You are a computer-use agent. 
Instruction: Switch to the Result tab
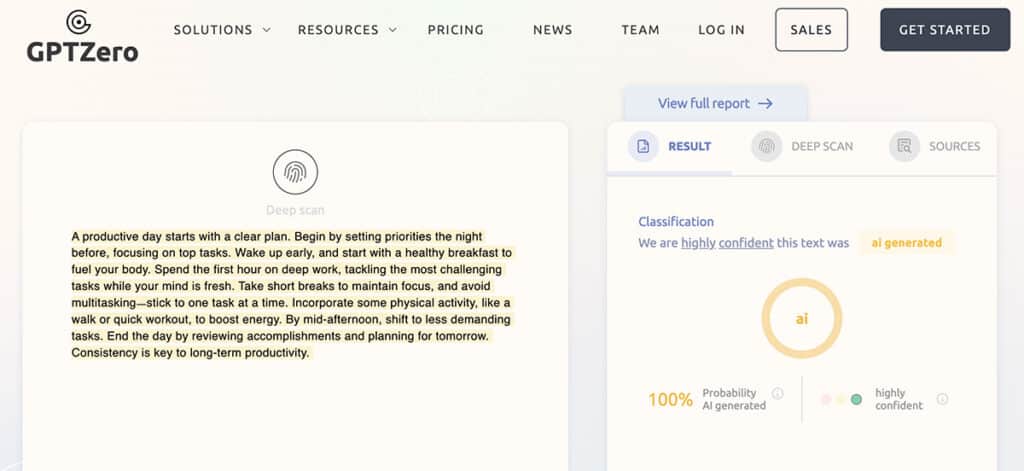click(669, 146)
